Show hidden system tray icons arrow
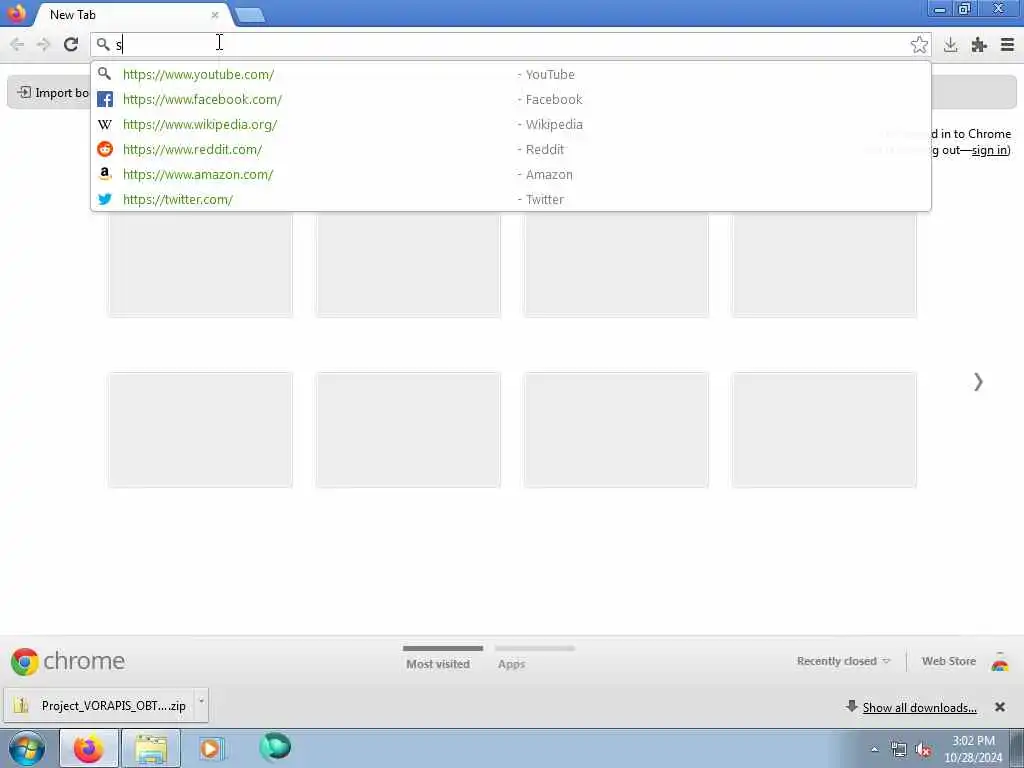 click(x=874, y=750)
